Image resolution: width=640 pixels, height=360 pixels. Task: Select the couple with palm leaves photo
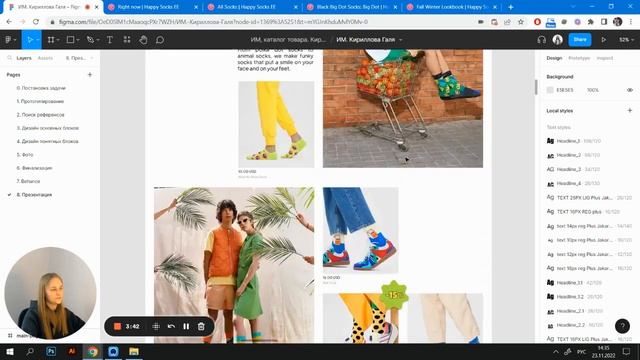click(234, 265)
